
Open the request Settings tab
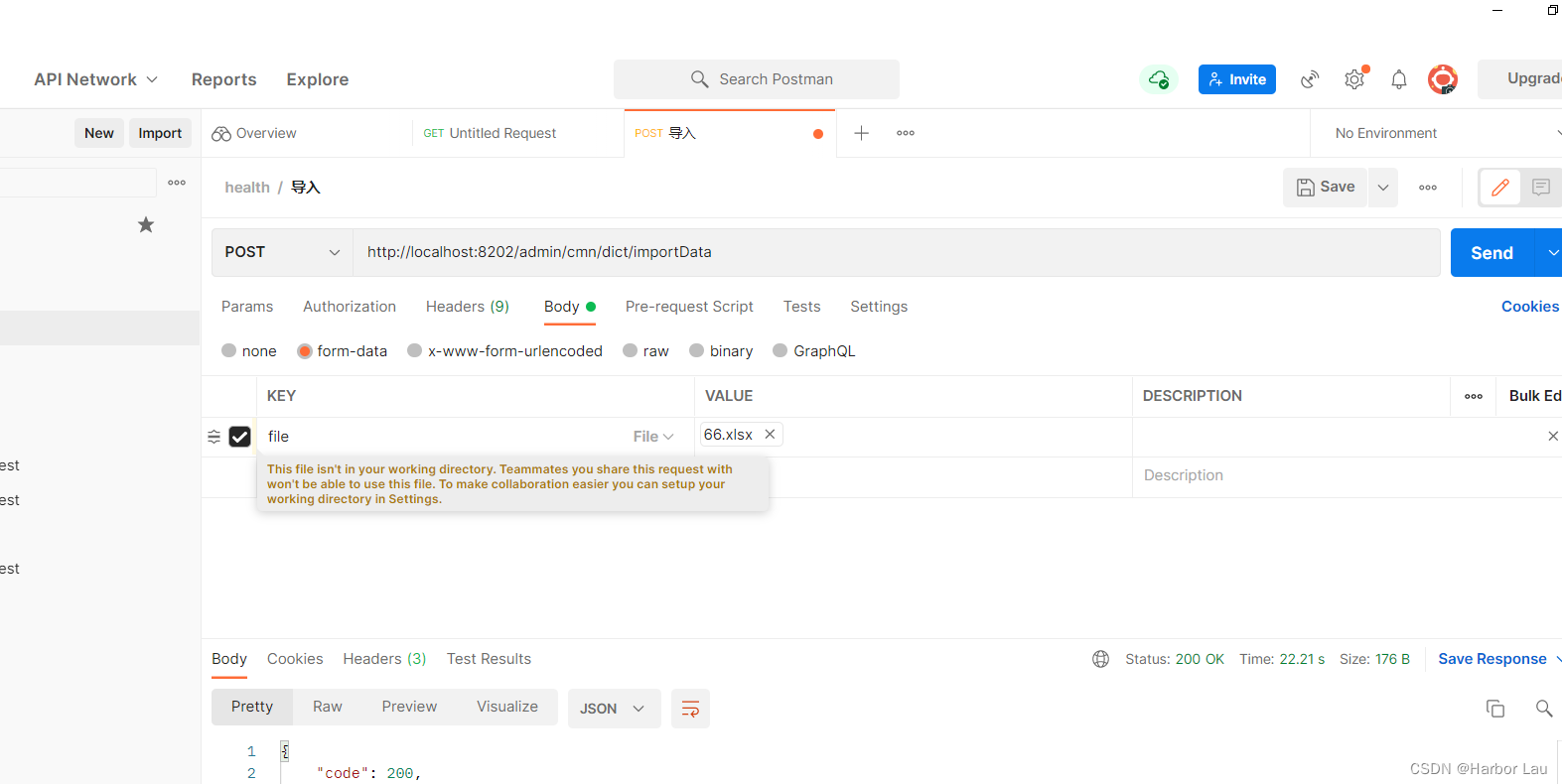879,307
